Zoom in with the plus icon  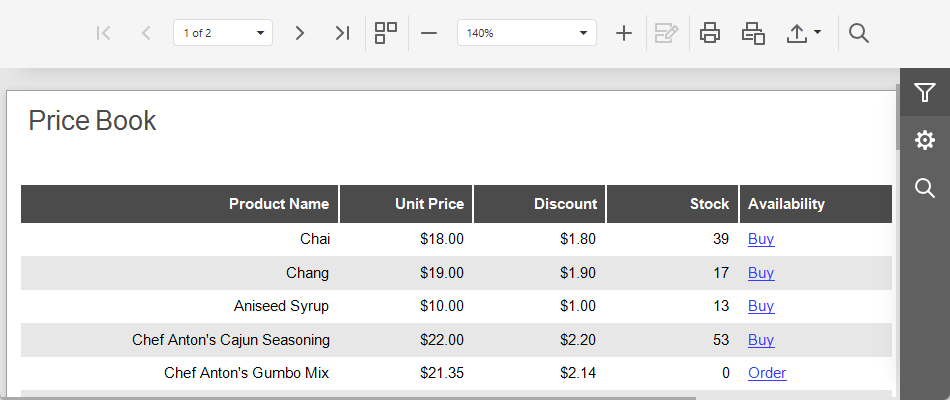coord(623,33)
